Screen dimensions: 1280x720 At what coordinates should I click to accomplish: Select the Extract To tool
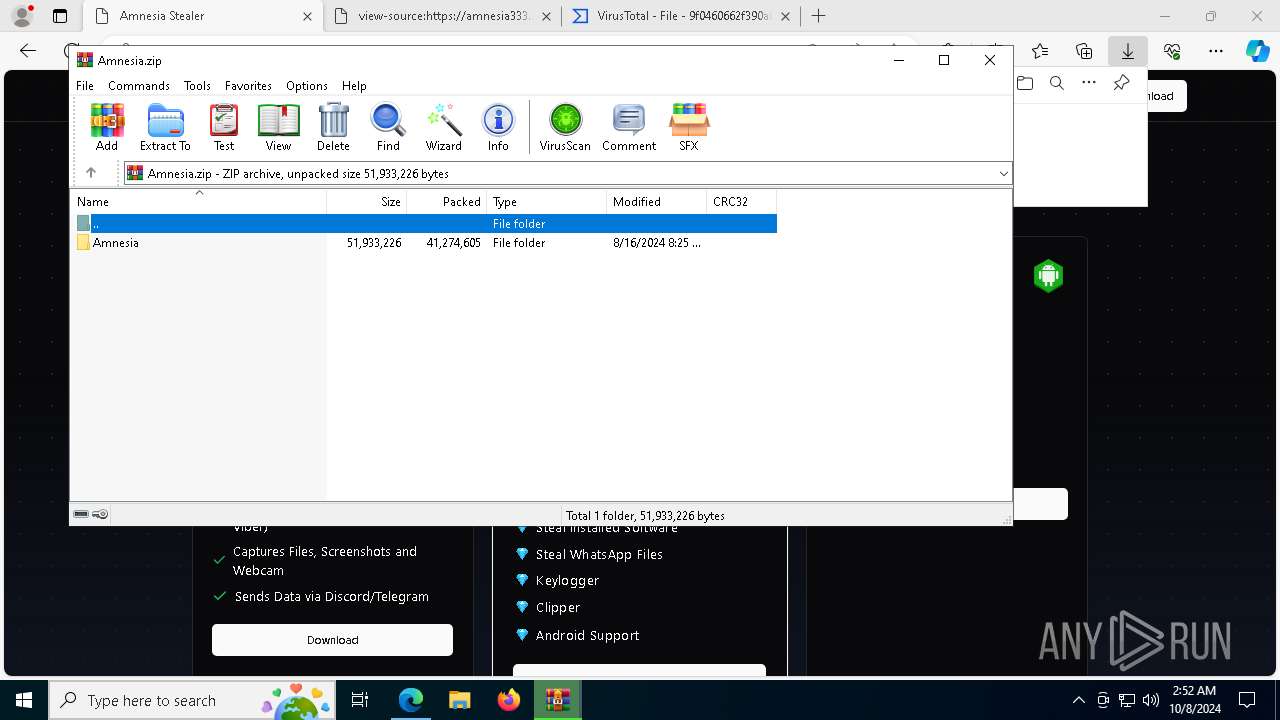click(165, 127)
